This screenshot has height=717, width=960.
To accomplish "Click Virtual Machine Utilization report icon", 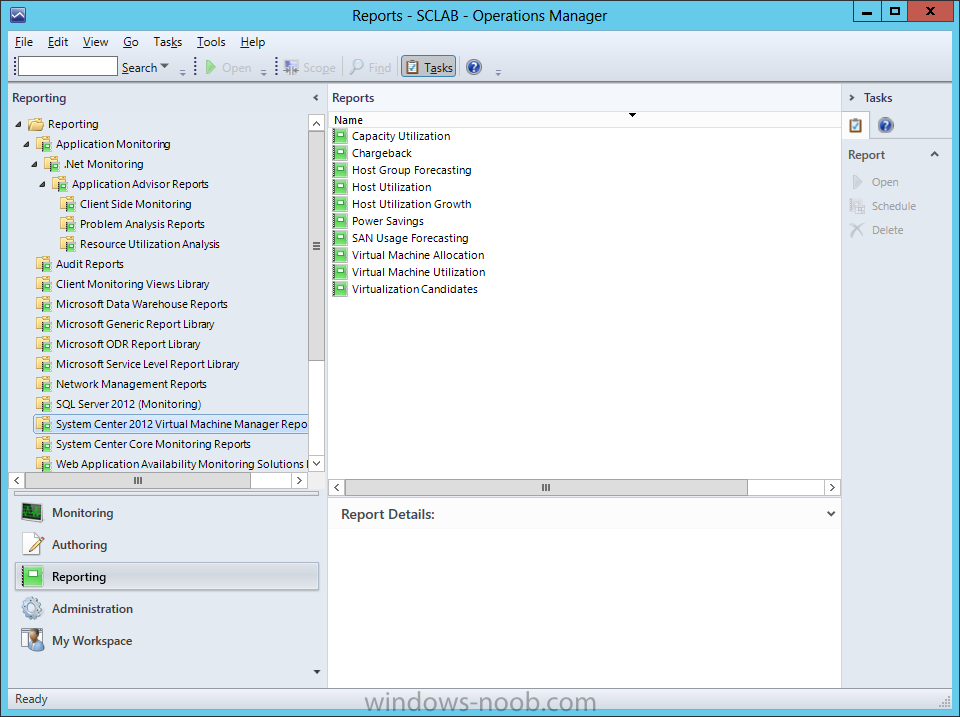I will click(340, 272).
